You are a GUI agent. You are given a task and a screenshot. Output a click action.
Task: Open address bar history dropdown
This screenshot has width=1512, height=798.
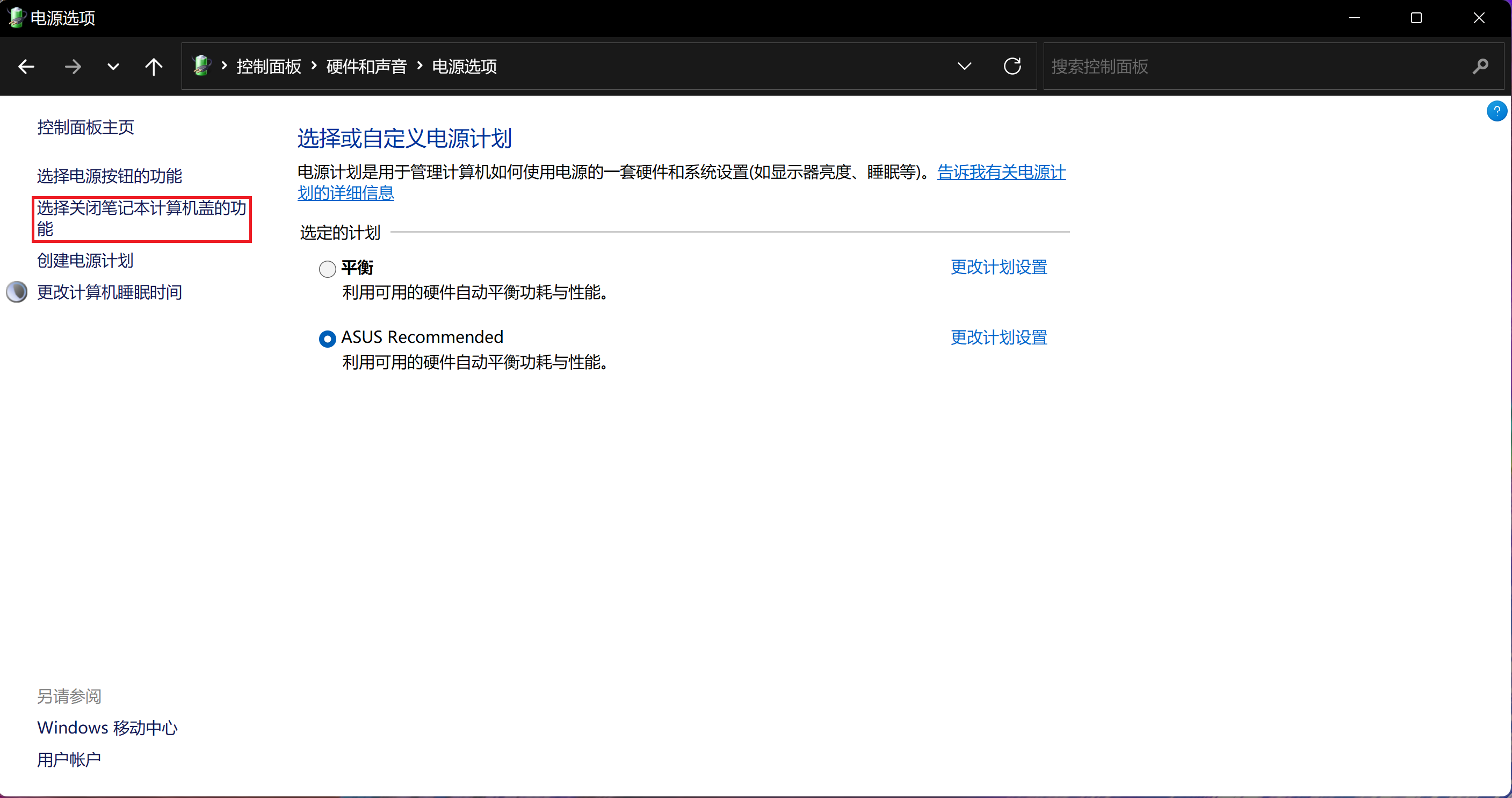pyautogui.click(x=964, y=66)
